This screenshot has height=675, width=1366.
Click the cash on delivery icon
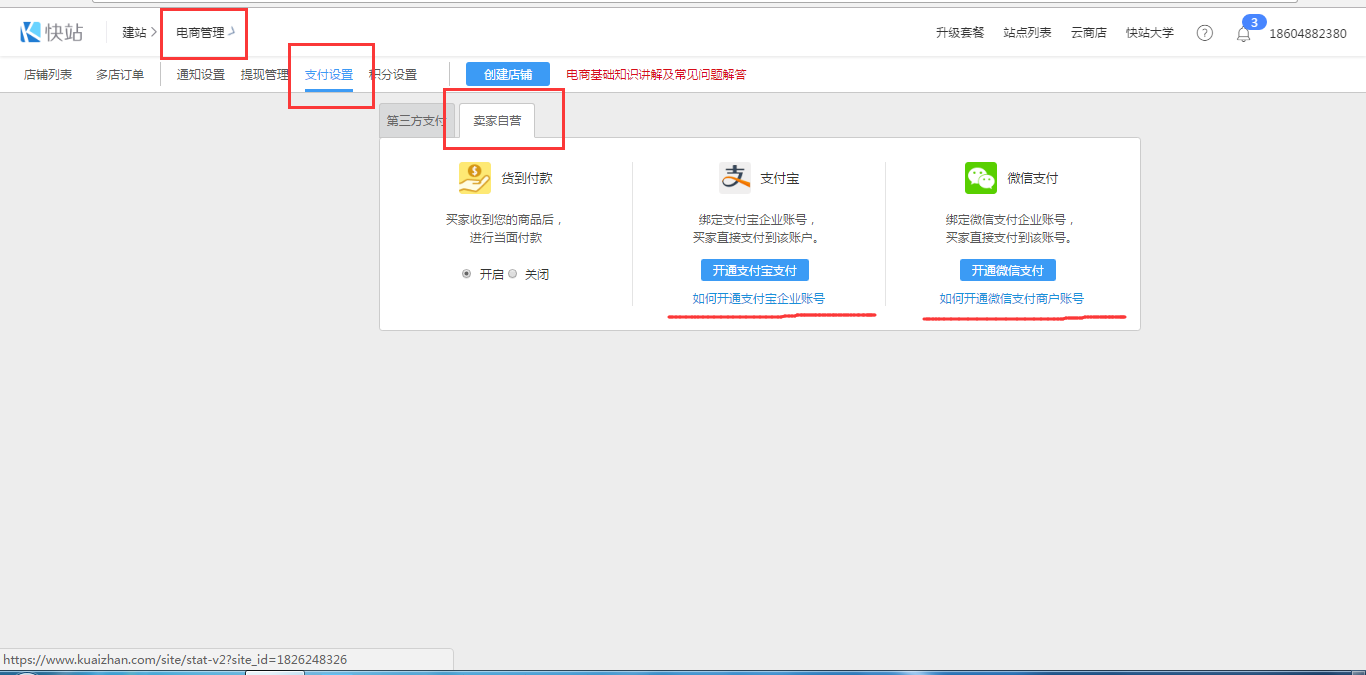click(475, 178)
